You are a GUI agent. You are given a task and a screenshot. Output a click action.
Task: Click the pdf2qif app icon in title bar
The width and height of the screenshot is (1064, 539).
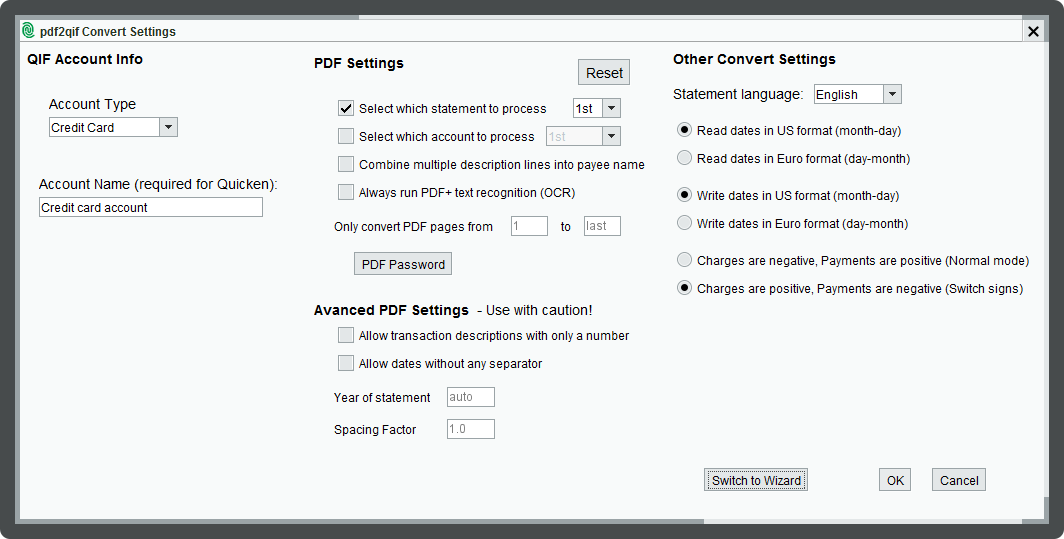28,31
